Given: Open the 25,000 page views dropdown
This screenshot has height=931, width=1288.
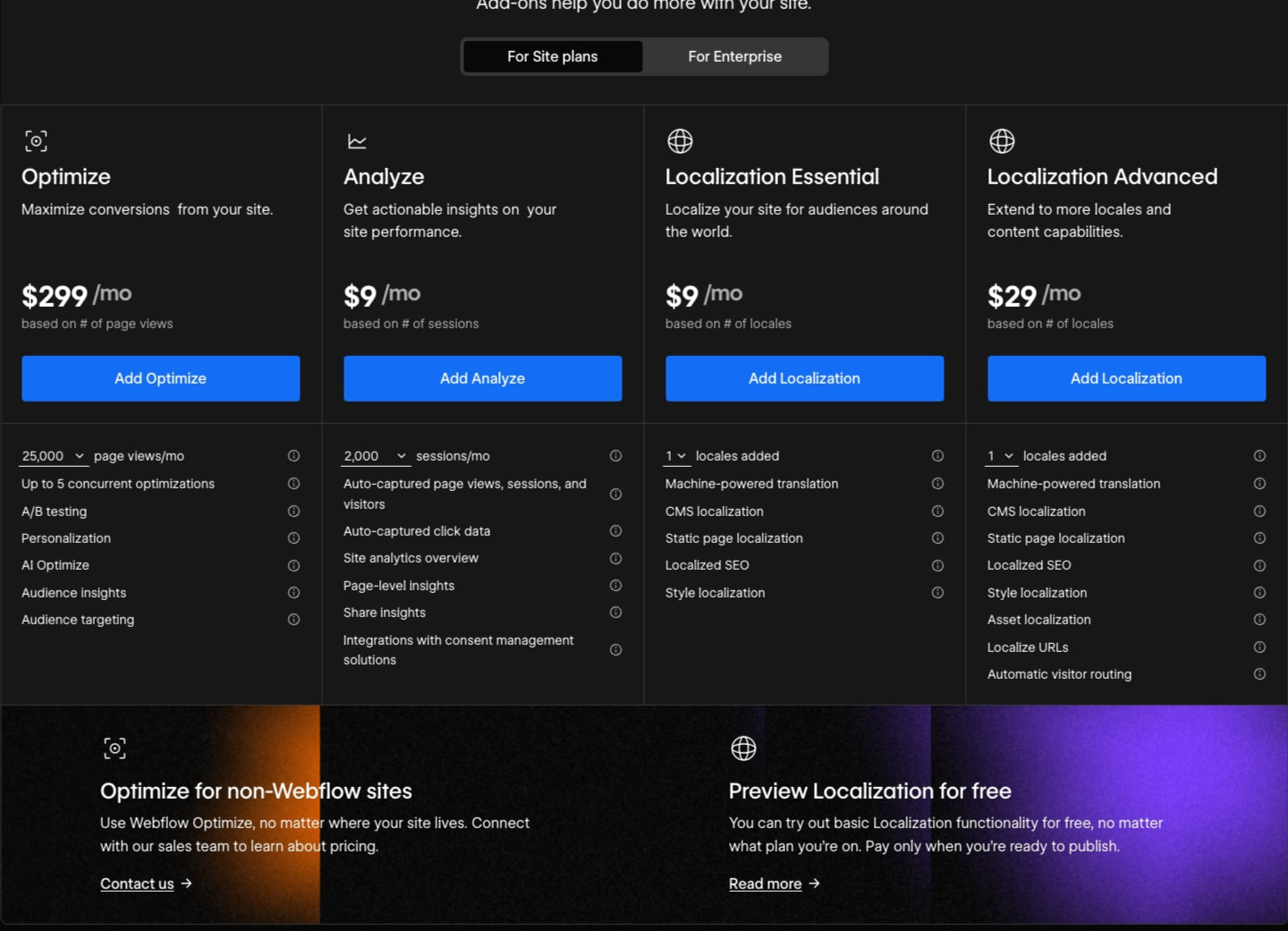Looking at the screenshot, I should pyautogui.click(x=54, y=456).
